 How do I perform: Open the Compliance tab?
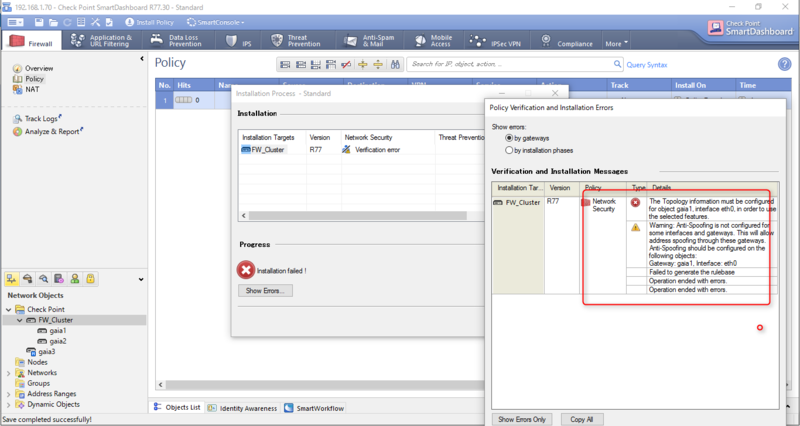point(566,41)
